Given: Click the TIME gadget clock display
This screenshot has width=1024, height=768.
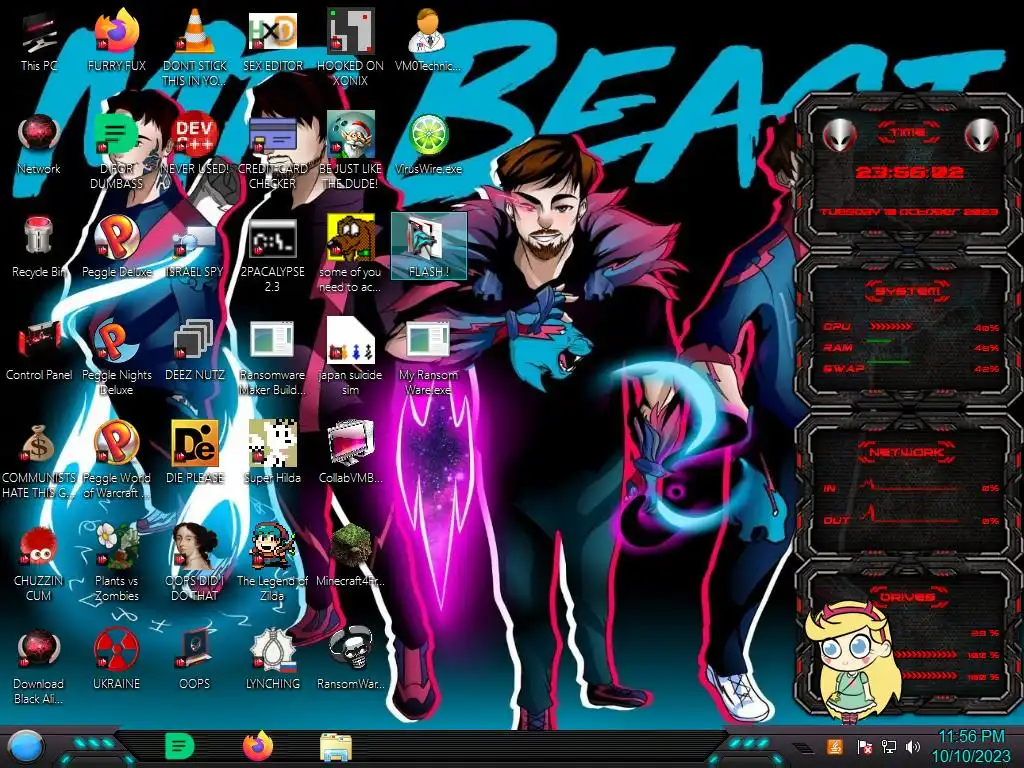Looking at the screenshot, I should (x=909, y=172).
